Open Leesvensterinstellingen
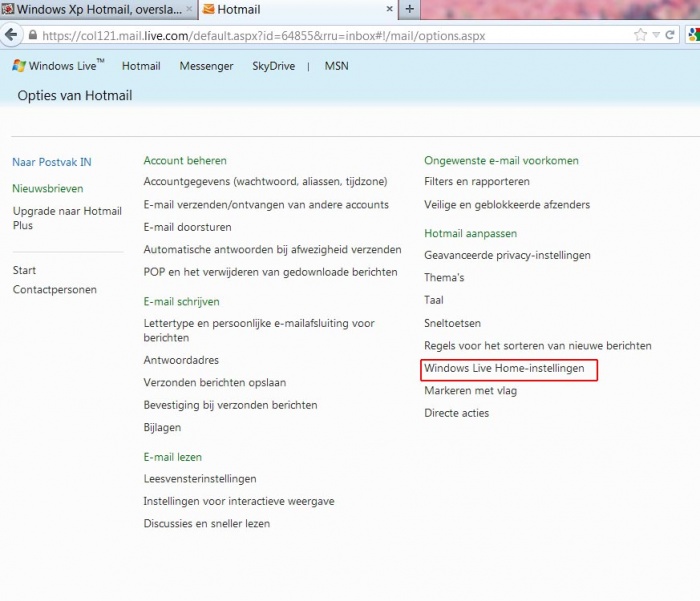Screen dimensions: 700x601 [200, 479]
